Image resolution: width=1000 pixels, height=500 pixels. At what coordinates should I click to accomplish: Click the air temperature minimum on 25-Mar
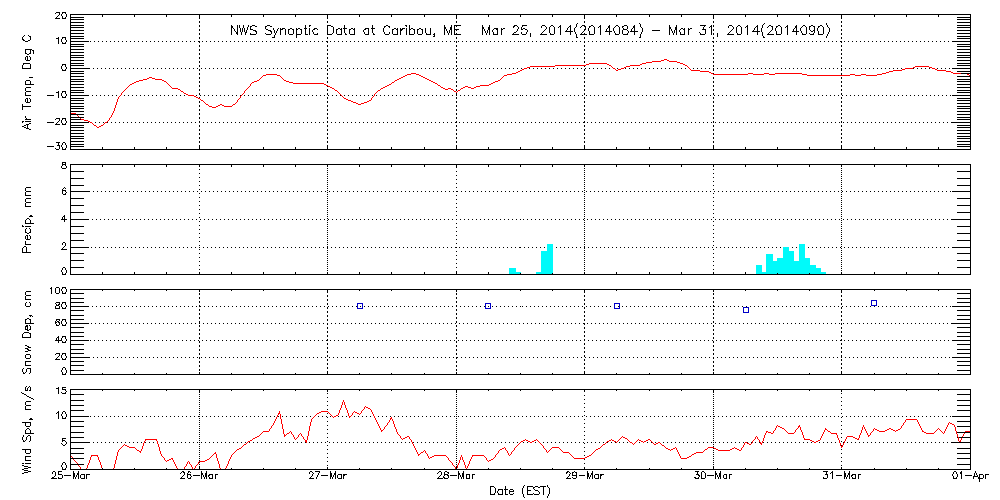(x=97, y=127)
